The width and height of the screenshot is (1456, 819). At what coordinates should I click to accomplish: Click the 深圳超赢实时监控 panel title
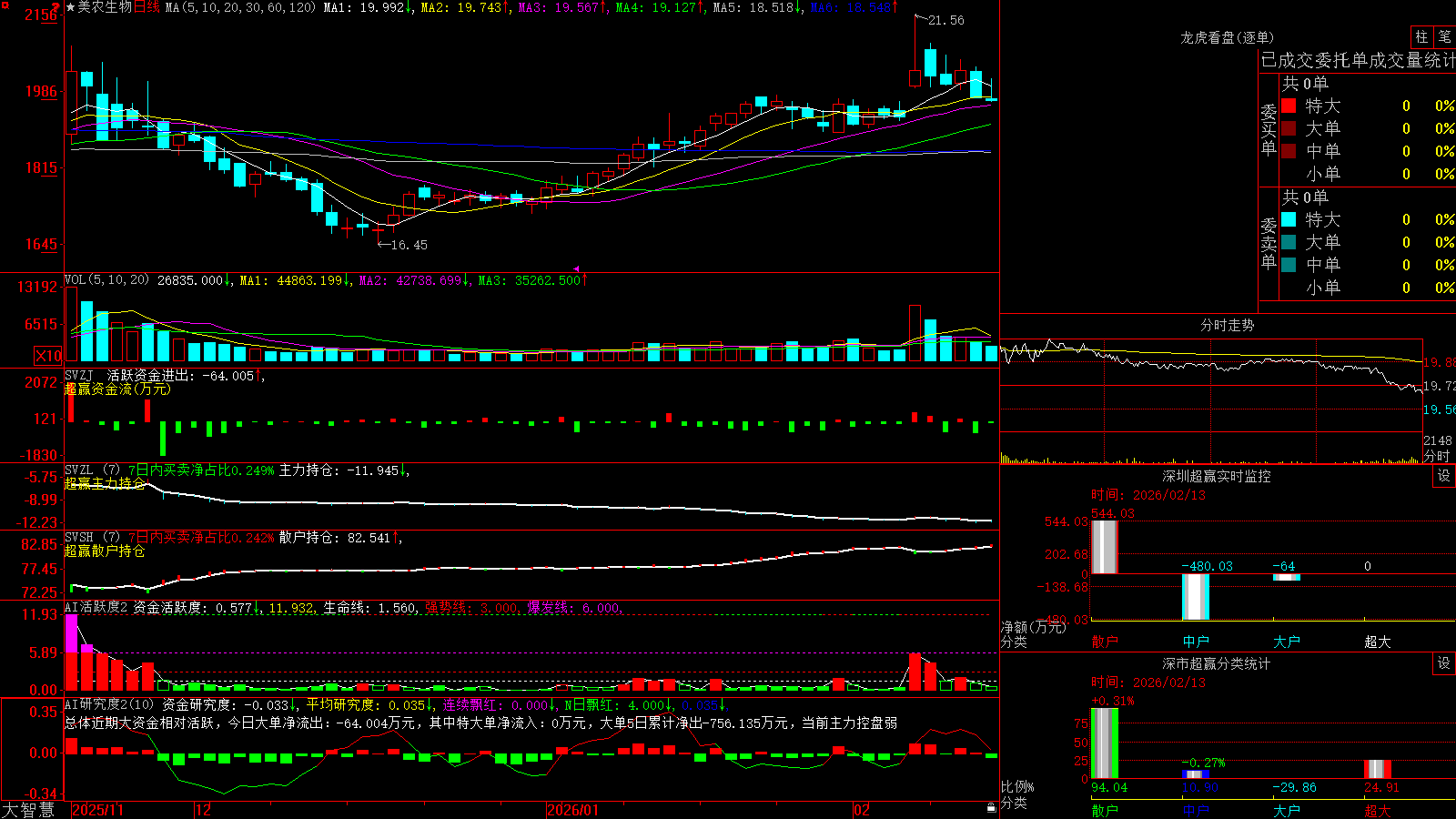click(1216, 476)
